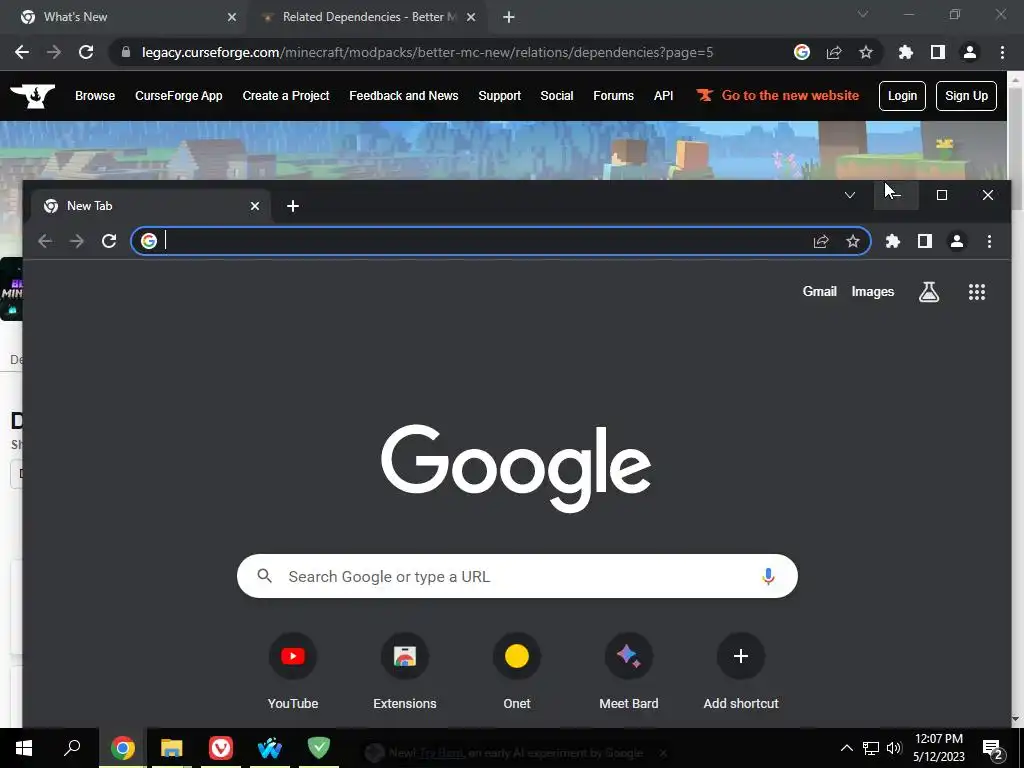Start voice search with microphone icon

tap(769, 576)
